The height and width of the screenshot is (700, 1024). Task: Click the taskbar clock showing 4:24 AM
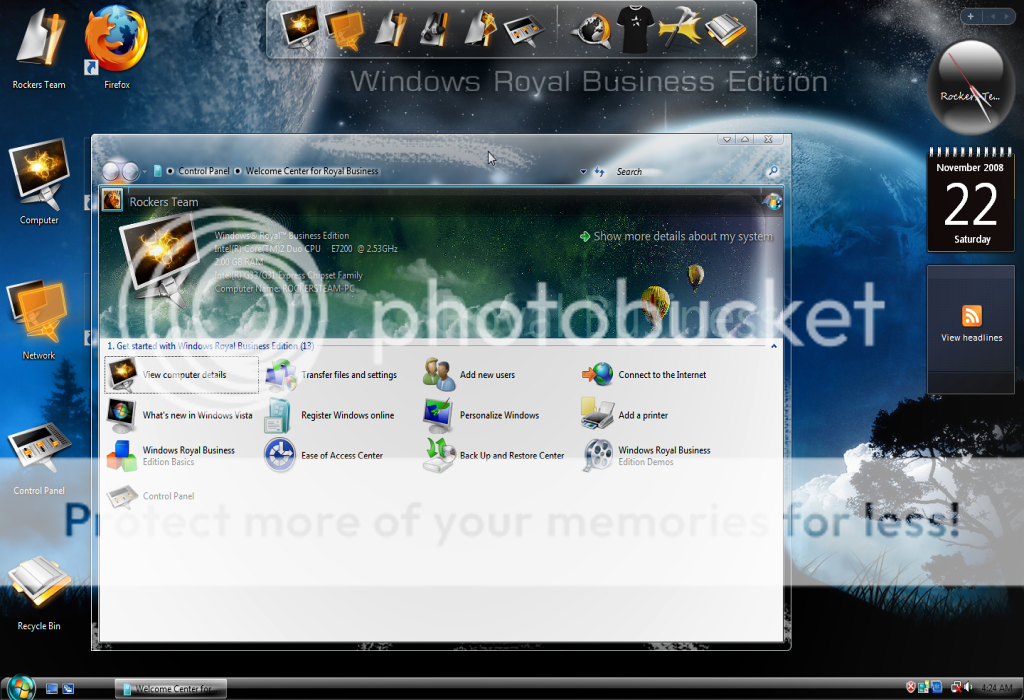(997, 688)
